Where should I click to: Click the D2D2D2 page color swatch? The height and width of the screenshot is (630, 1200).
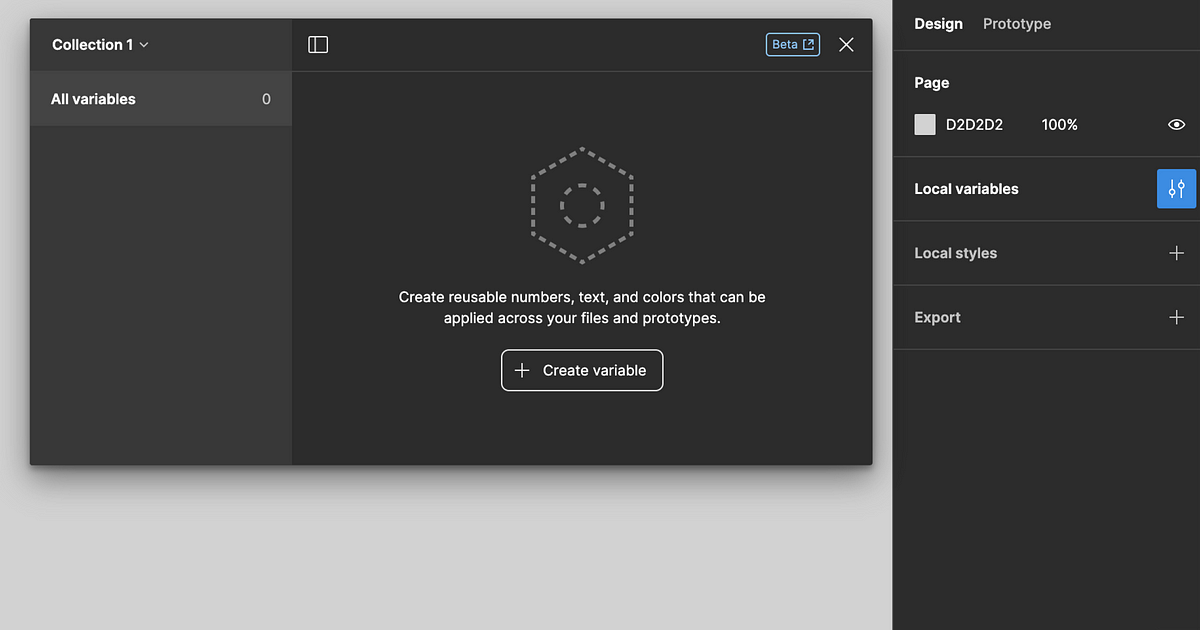point(924,124)
